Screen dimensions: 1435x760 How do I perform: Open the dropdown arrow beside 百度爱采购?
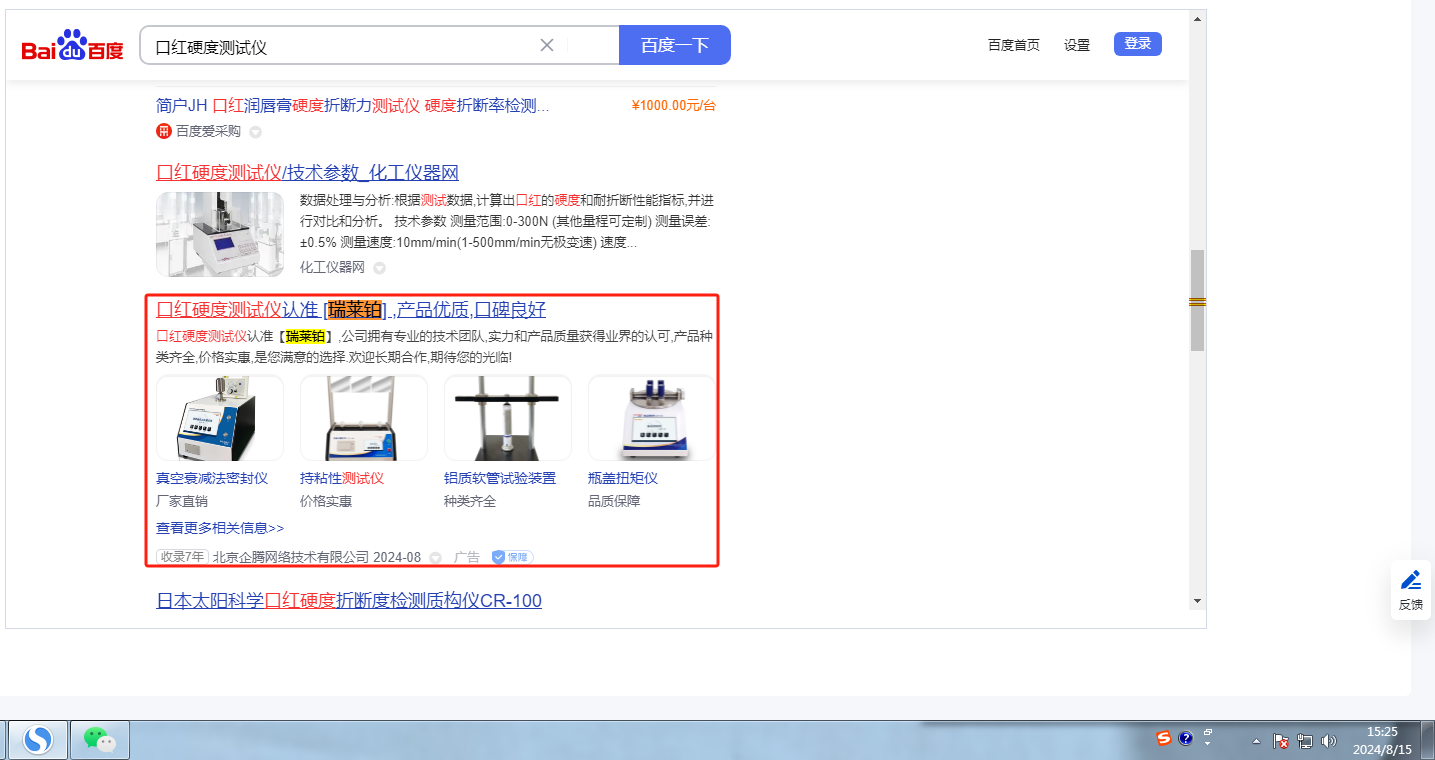coord(255,132)
